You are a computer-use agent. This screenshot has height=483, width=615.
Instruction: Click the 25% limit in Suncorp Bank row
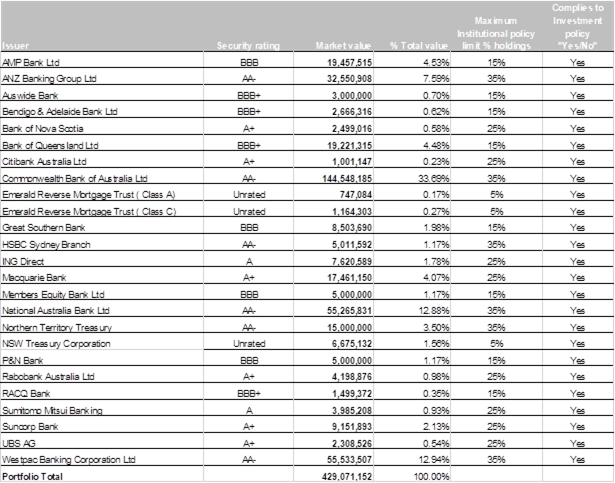tap(496, 426)
